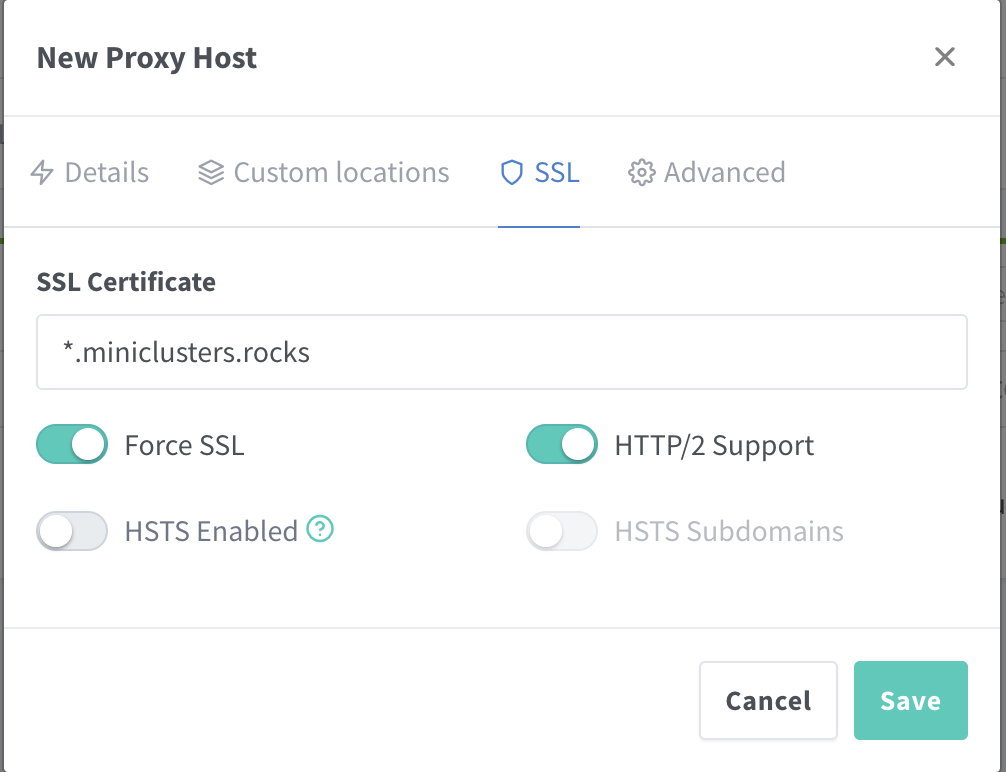Viewport: 1006px width, 772px height.
Task: Click the HSTS help question mark icon
Action: 320,529
